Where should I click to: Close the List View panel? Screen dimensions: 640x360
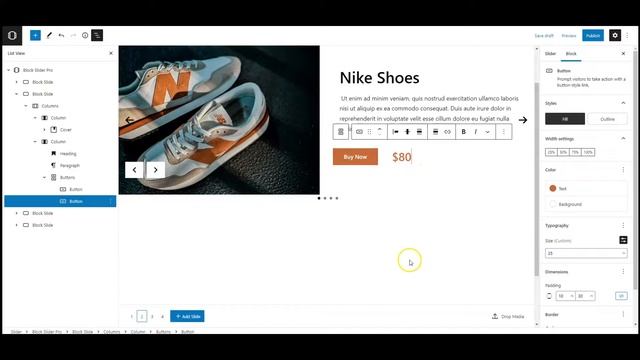111,53
